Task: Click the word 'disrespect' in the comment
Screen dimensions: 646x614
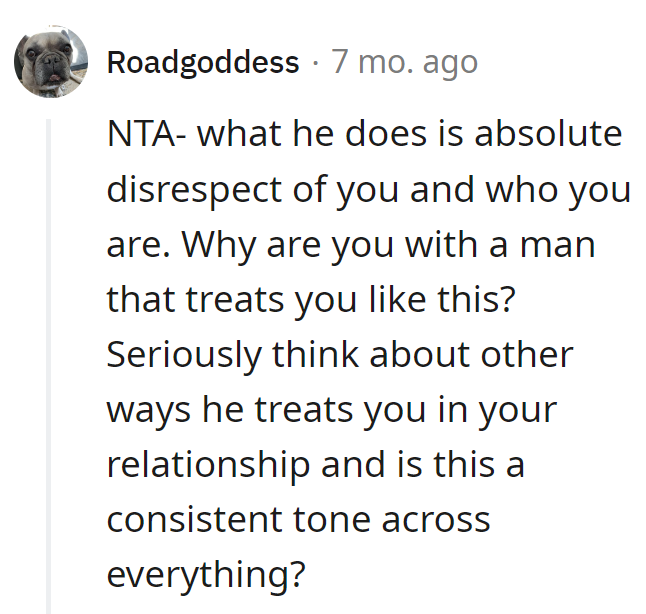Action: 194,191
